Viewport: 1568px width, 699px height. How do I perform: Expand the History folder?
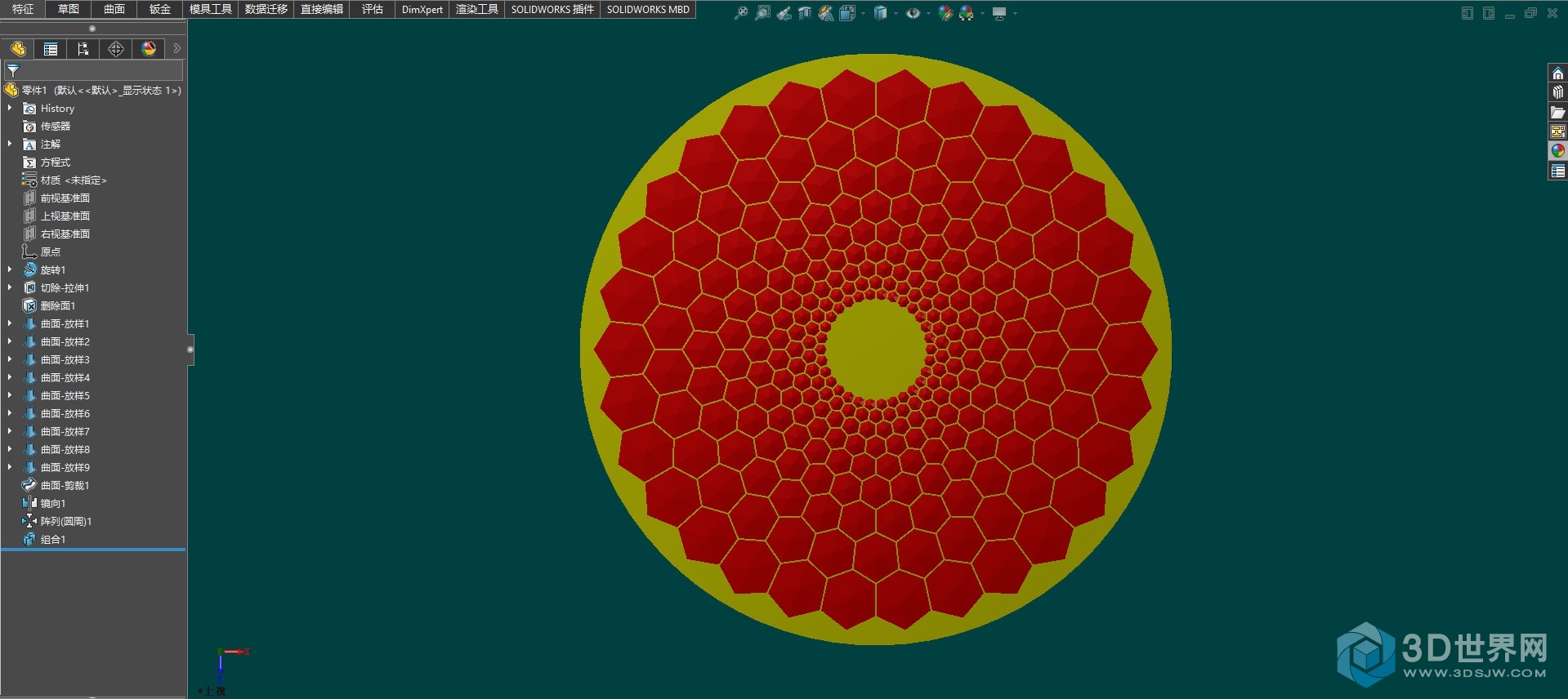tap(10, 108)
